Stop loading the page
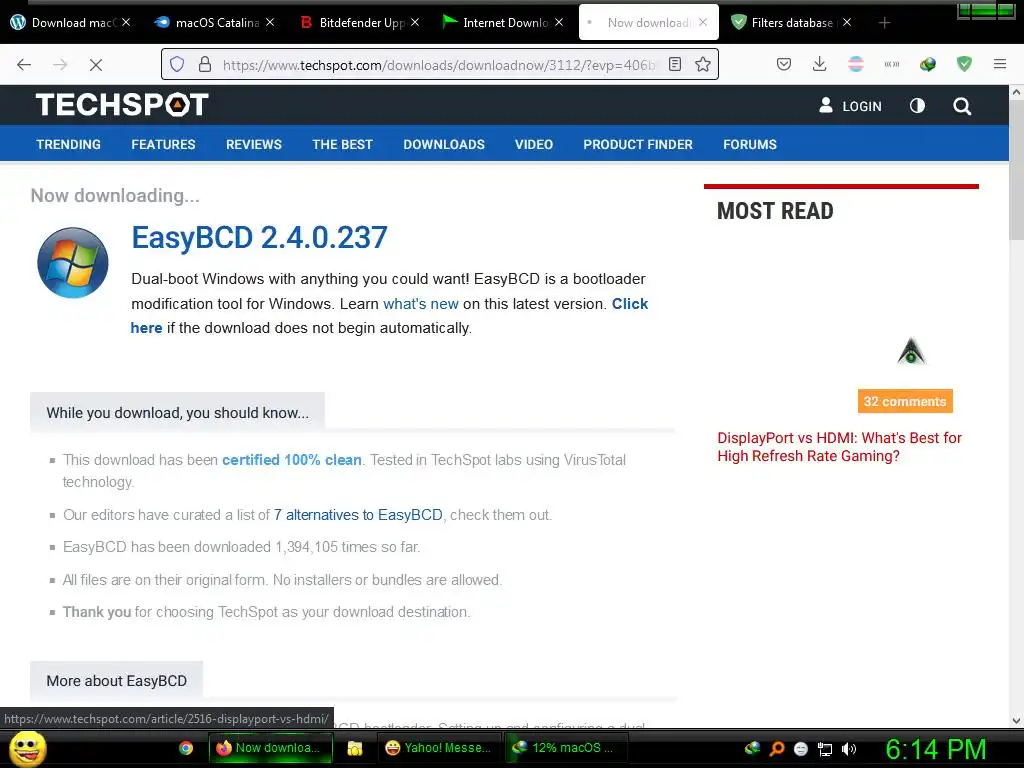The image size is (1024, 768). (95, 64)
